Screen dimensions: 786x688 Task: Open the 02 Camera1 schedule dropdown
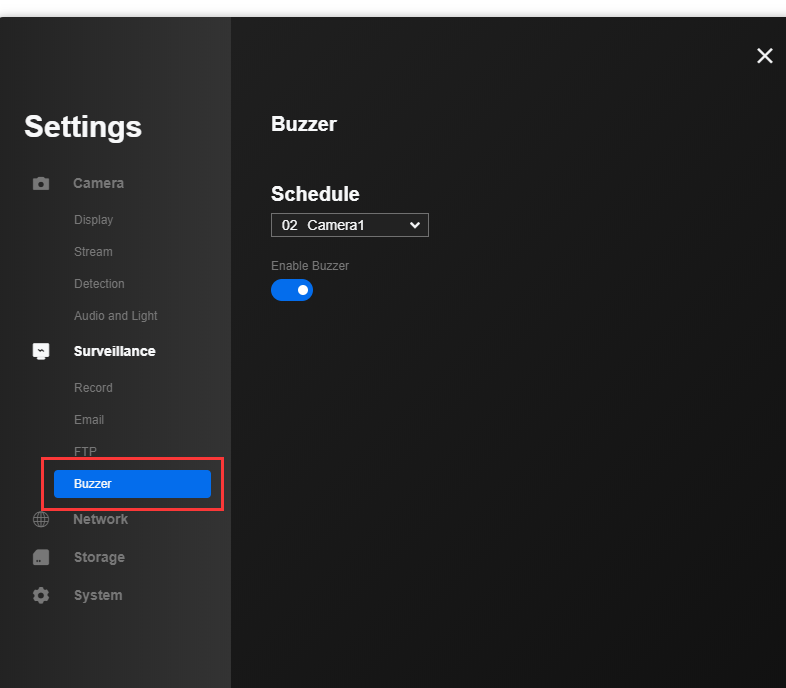point(349,225)
